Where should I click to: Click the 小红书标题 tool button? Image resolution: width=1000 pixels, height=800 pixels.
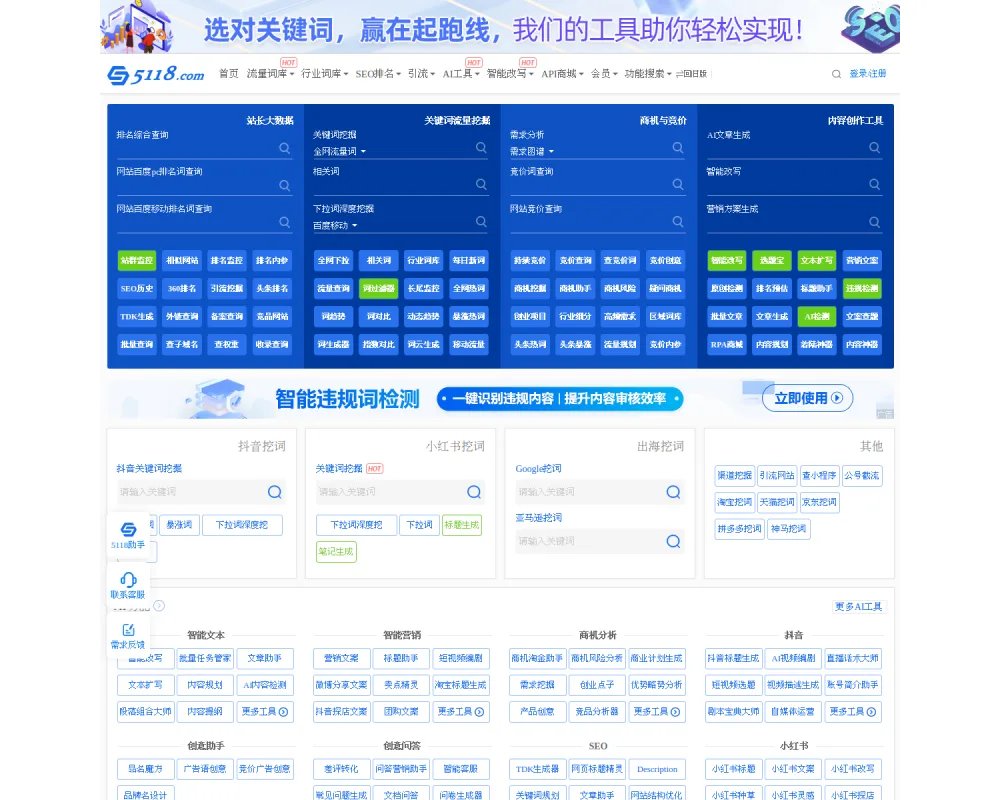pyautogui.click(x=734, y=769)
